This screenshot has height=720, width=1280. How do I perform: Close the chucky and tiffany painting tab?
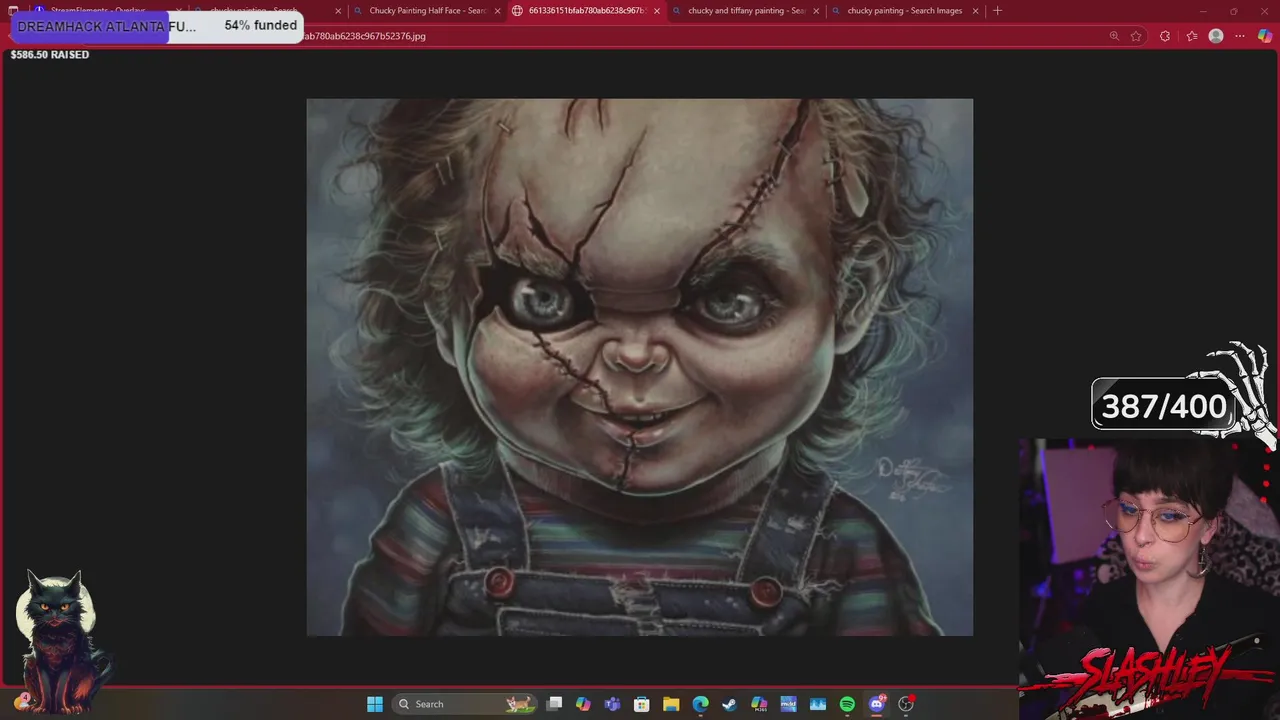tap(816, 11)
